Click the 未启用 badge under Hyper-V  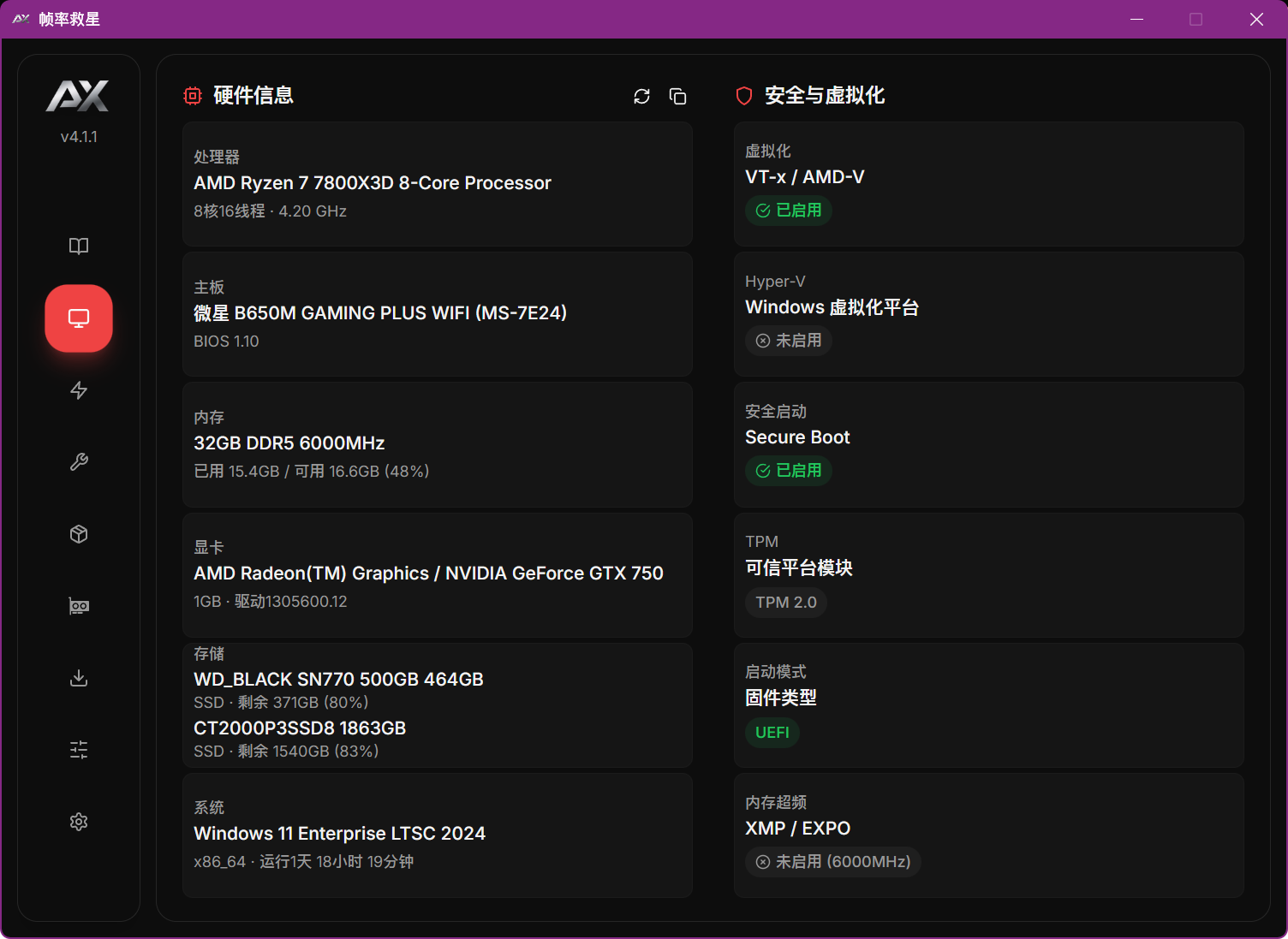788,341
